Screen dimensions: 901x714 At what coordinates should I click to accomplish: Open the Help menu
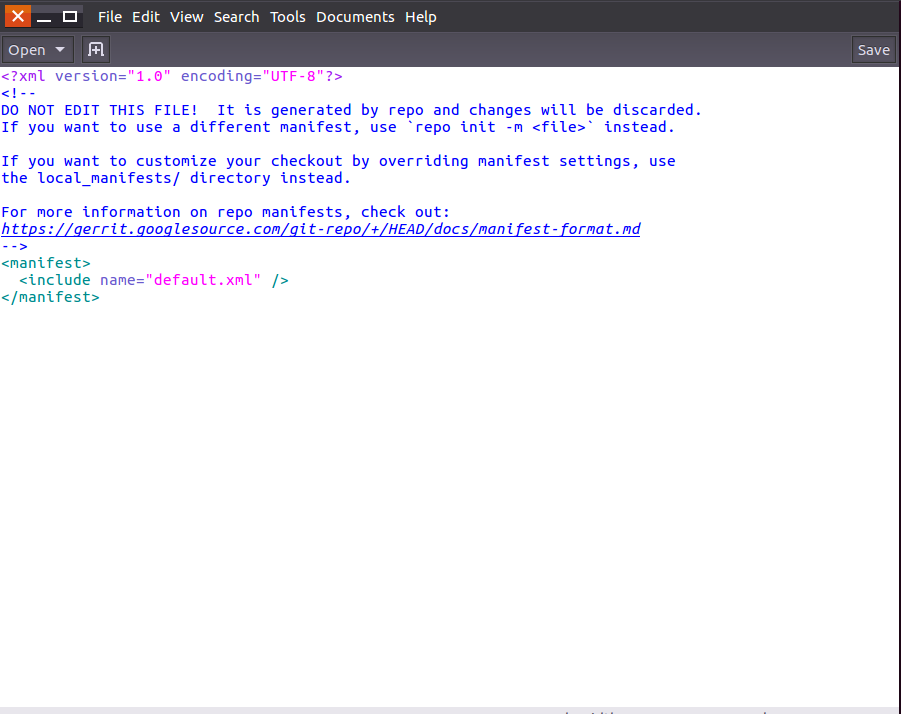[421, 17]
